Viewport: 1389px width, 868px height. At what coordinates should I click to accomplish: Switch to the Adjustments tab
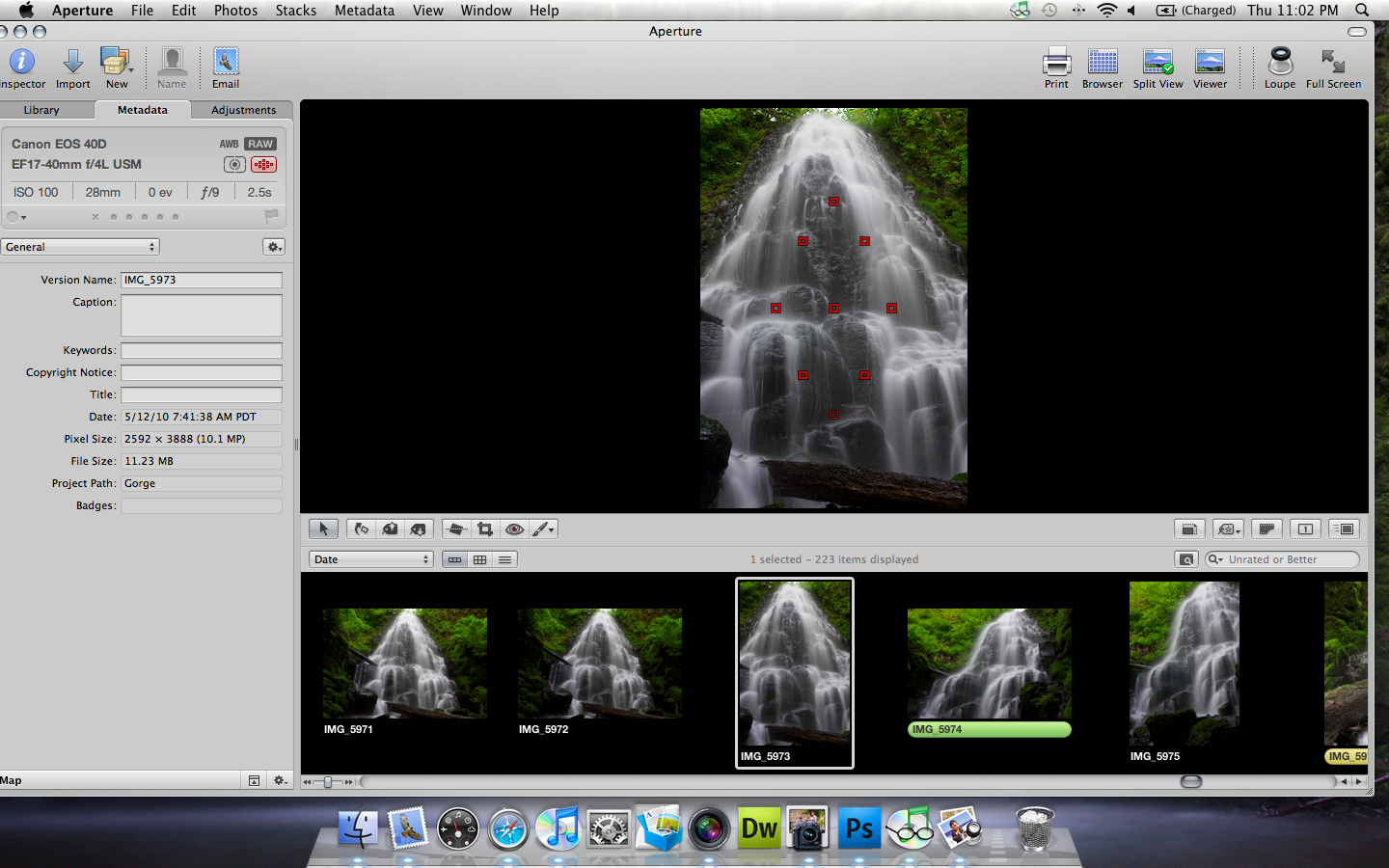pyautogui.click(x=243, y=110)
